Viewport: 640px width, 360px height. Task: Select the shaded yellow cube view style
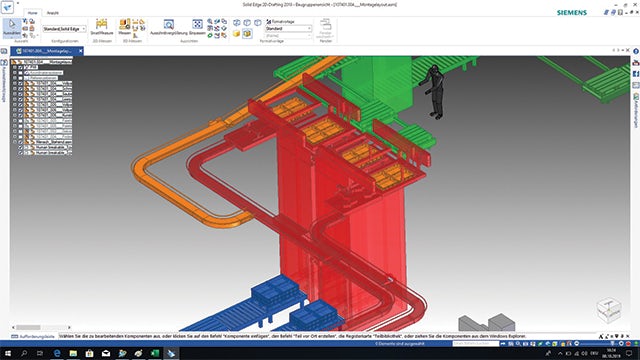coord(236,33)
